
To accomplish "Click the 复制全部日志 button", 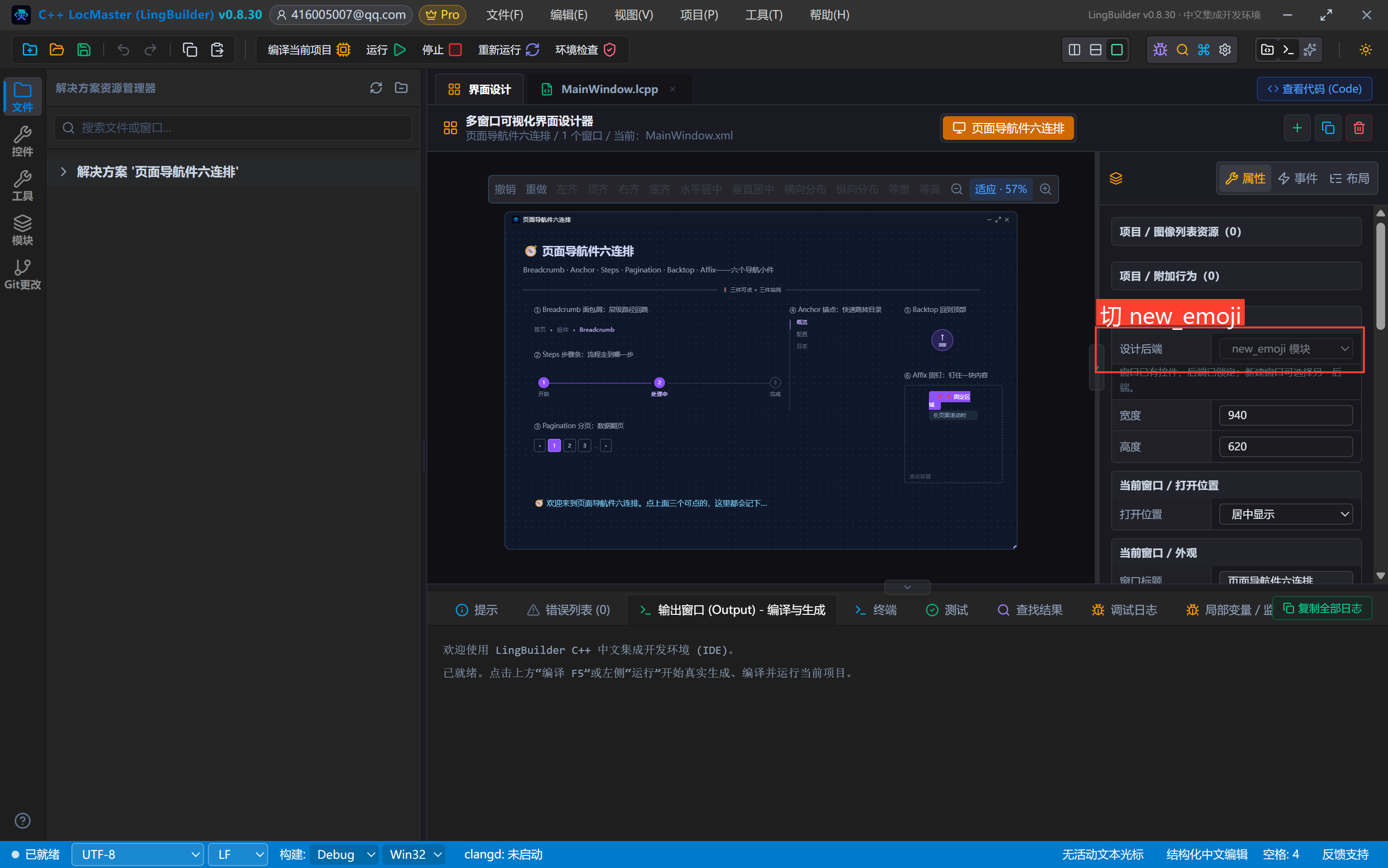I will [x=1322, y=609].
